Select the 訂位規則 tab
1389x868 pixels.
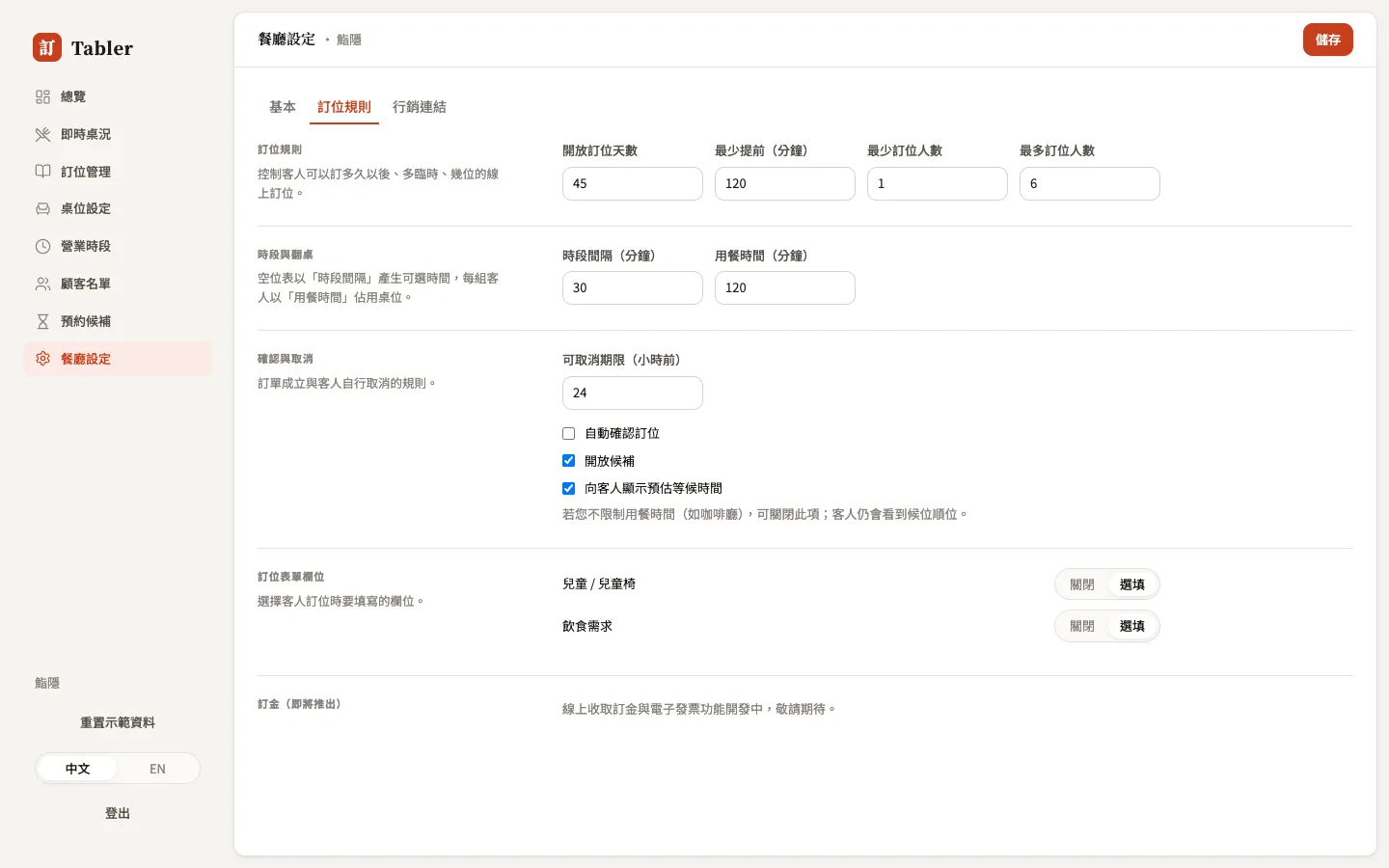(x=344, y=107)
